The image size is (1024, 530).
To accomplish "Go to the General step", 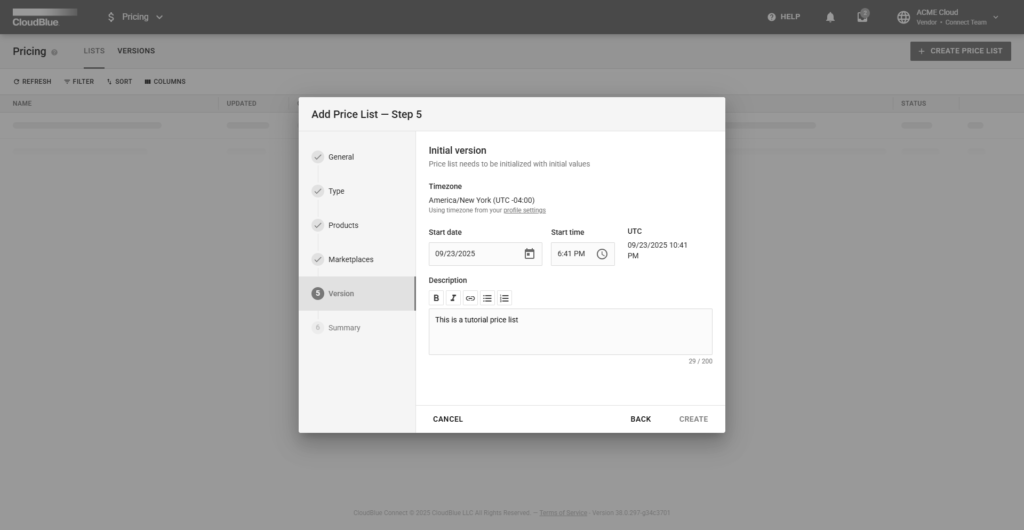I will (x=341, y=157).
